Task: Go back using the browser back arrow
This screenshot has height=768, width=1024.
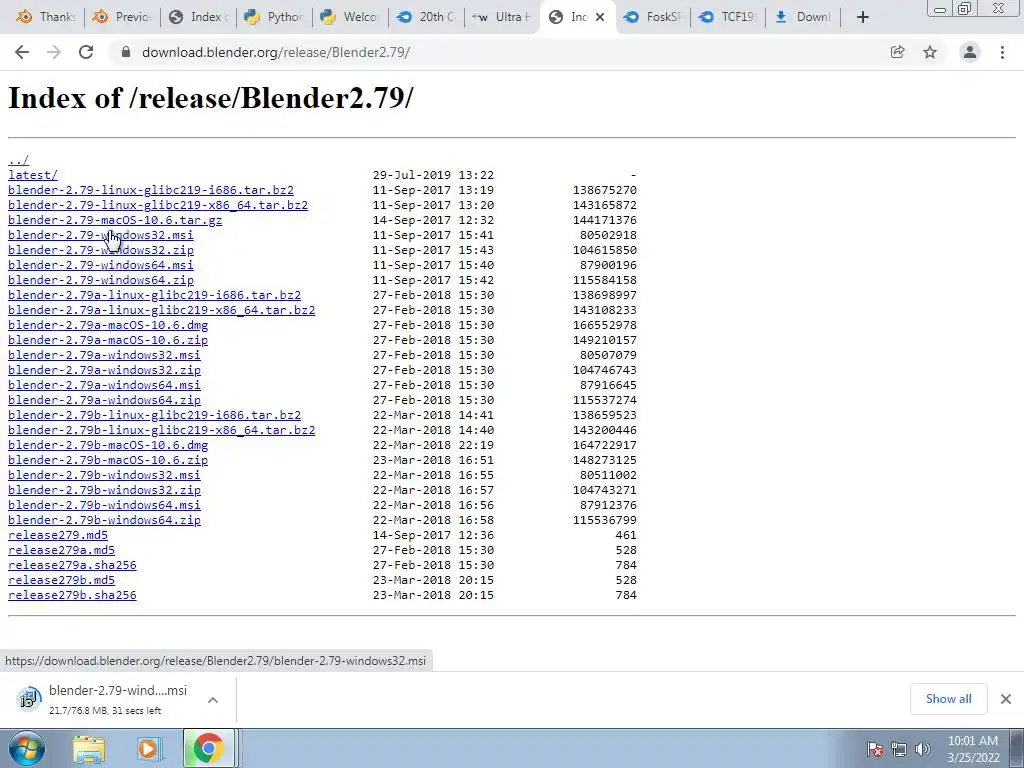Action: pos(22,52)
